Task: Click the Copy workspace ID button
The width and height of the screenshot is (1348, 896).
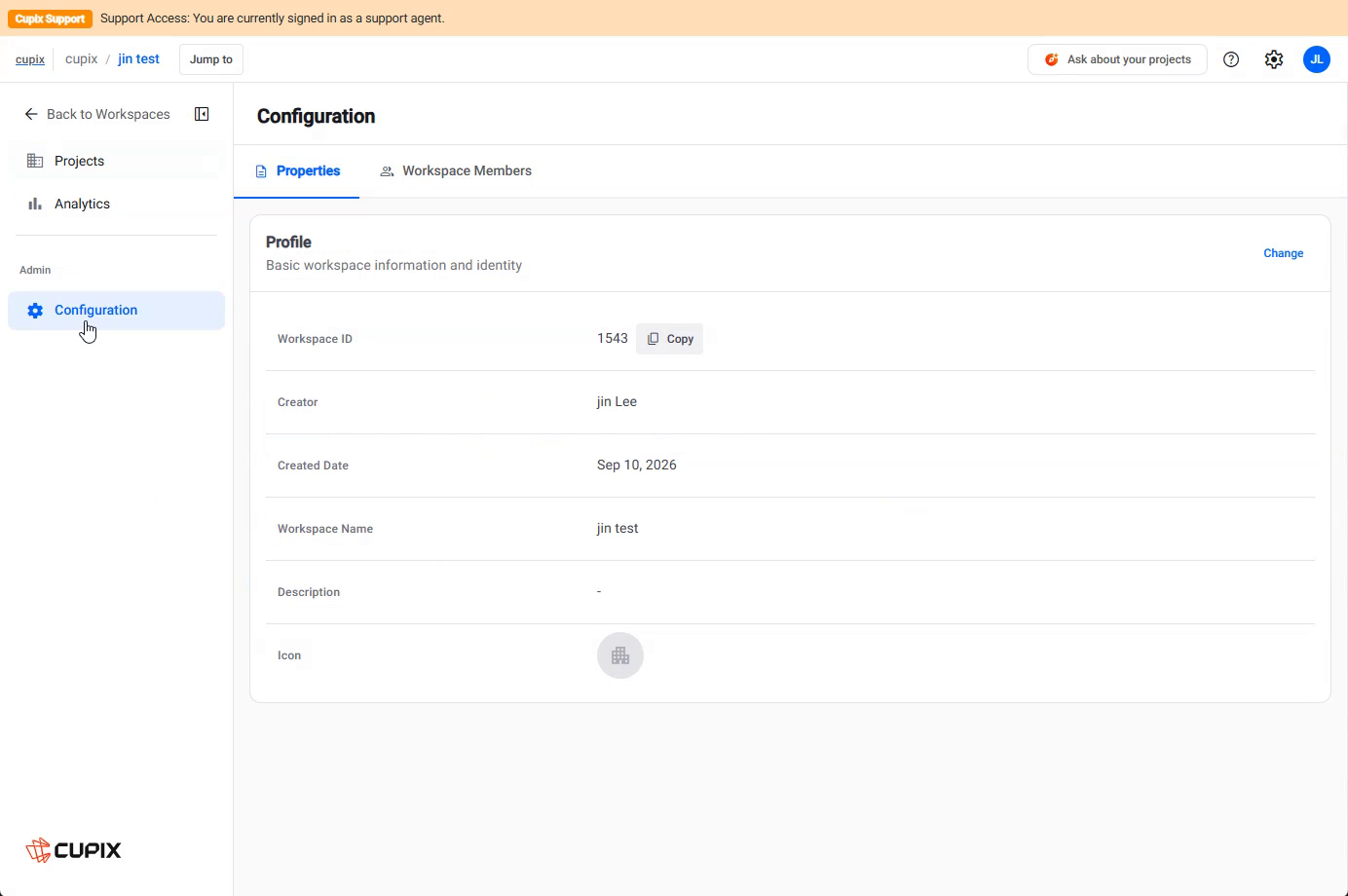Action: coord(669,339)
